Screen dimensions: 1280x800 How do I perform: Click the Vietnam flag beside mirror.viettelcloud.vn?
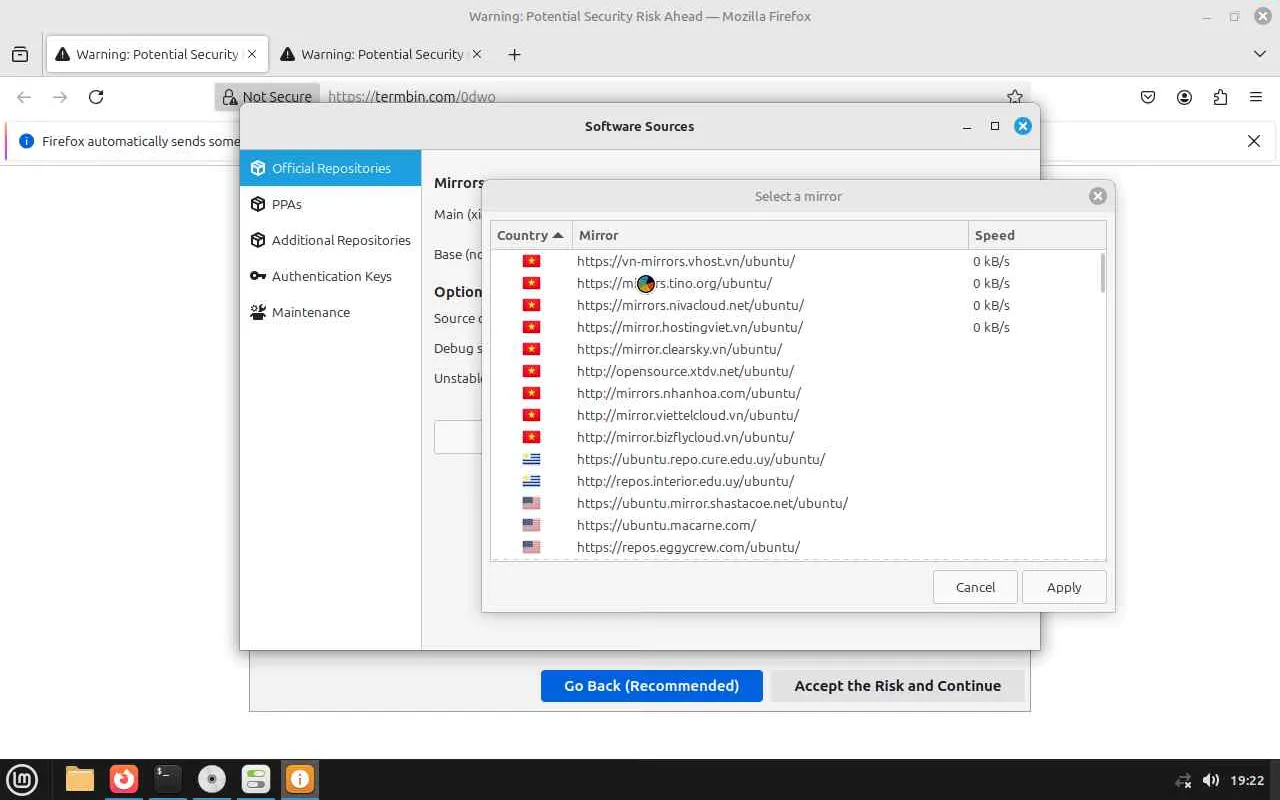tap(531, 415)
